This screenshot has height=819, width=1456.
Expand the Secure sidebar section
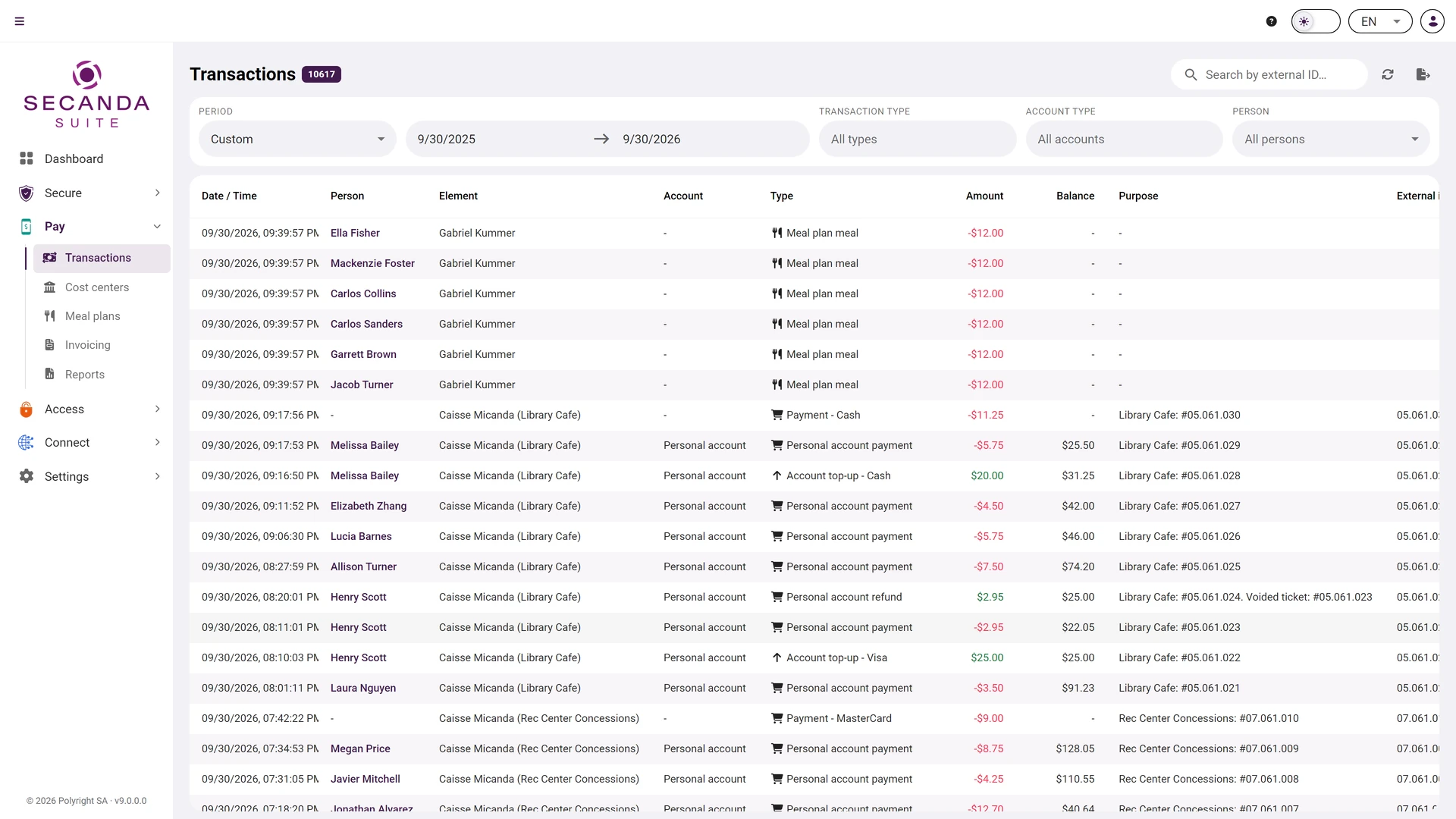point(86,193)
